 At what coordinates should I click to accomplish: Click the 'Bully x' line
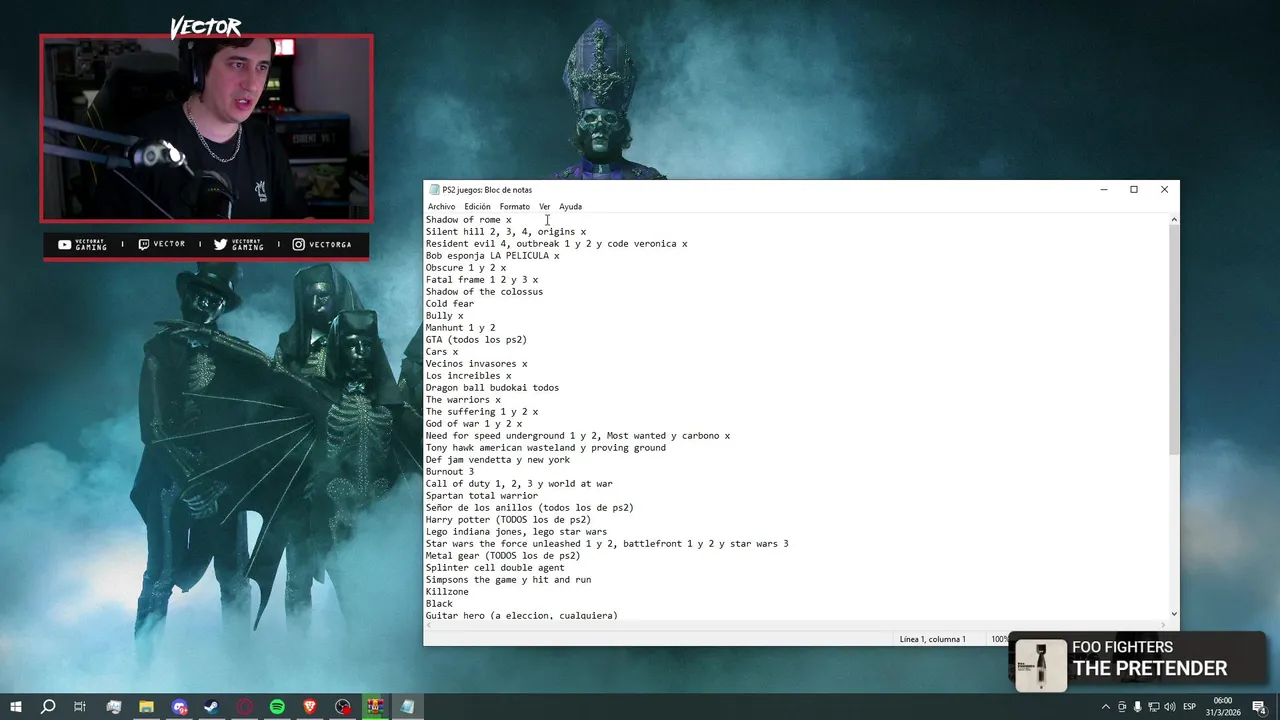[x=444, y=316]
